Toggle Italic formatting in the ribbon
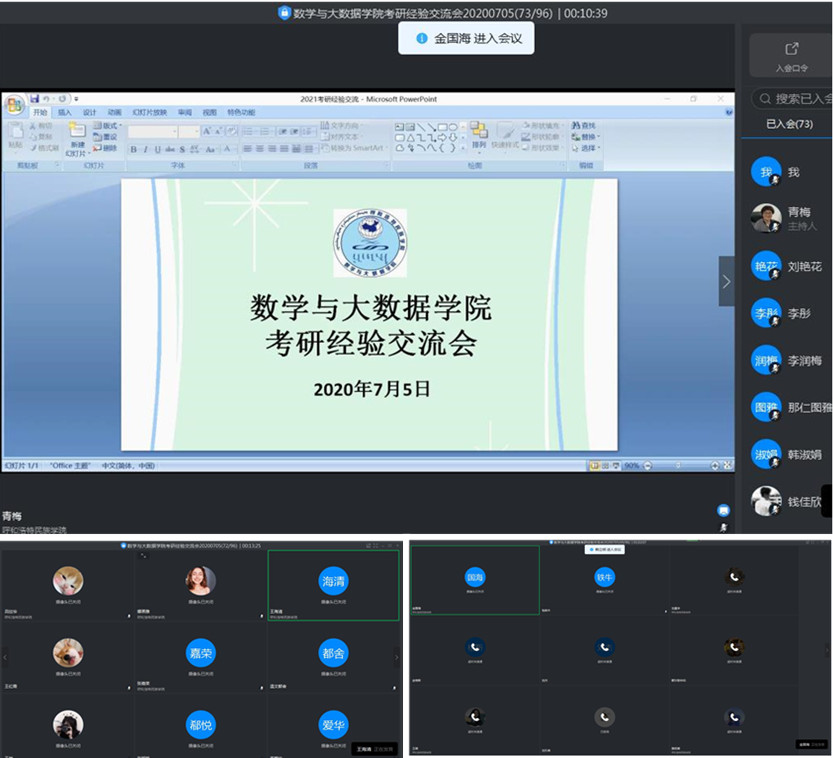833x758 pixels. 145,149
